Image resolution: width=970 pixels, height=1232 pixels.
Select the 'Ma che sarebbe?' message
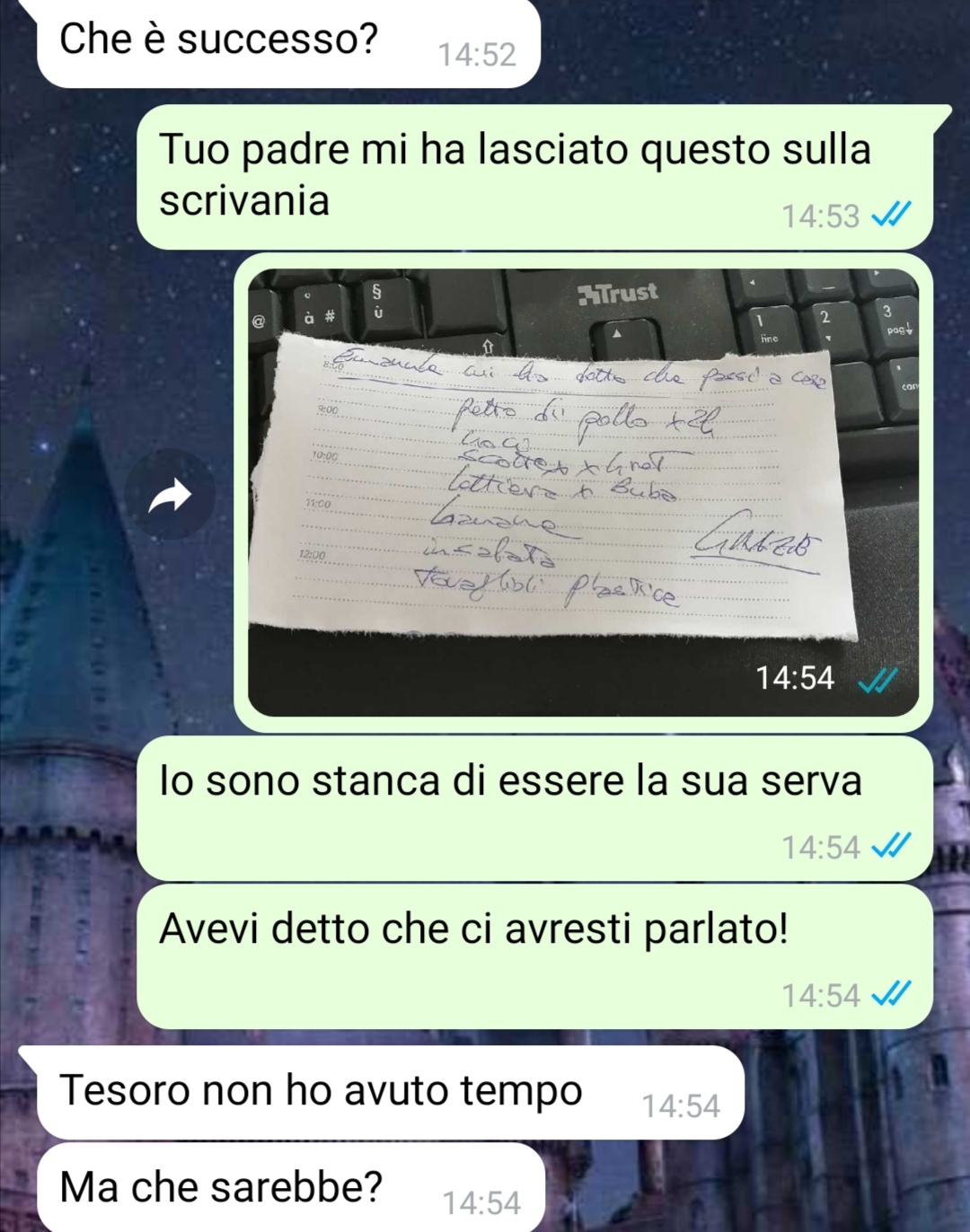[291, 1187]
